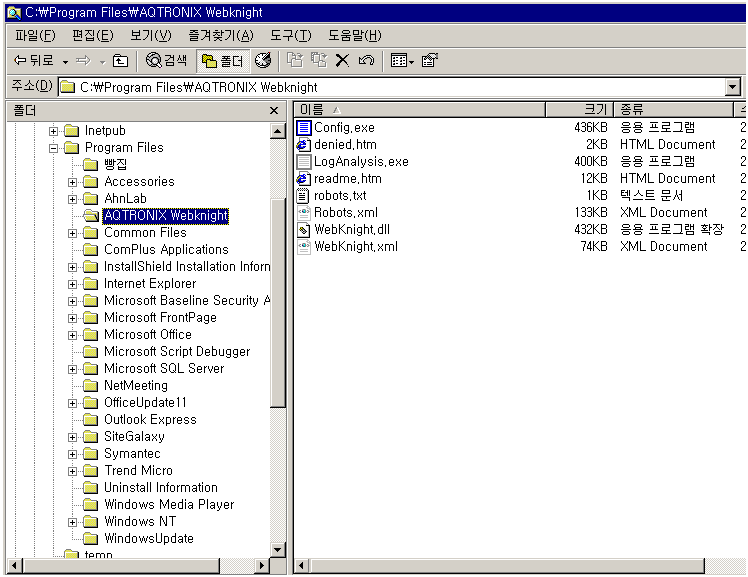Open the 도구(T) menu
Screen dimensions: 748x577
point(291,35)
